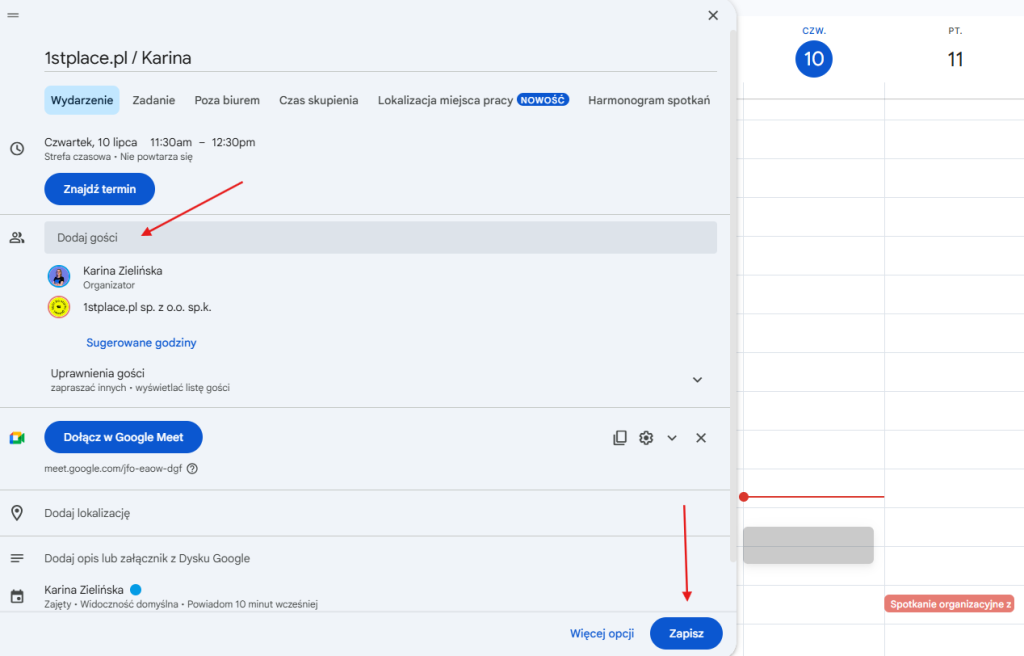Click the Uprawnienia gości label
This screenshot has height=656, width=1024.
97,373
